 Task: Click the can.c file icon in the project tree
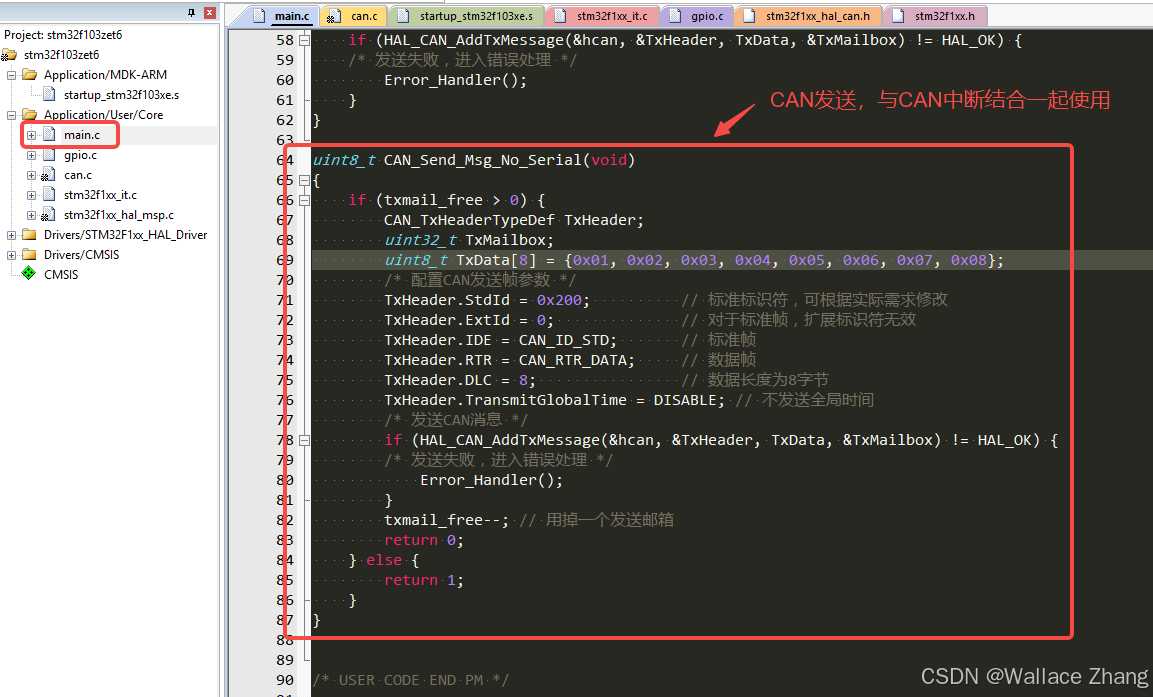(49, 175)
